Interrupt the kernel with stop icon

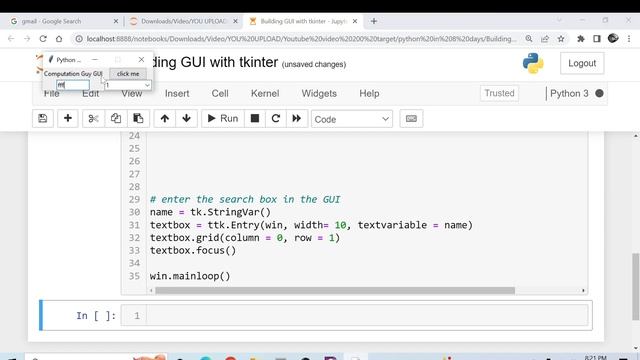coord(255,118)
